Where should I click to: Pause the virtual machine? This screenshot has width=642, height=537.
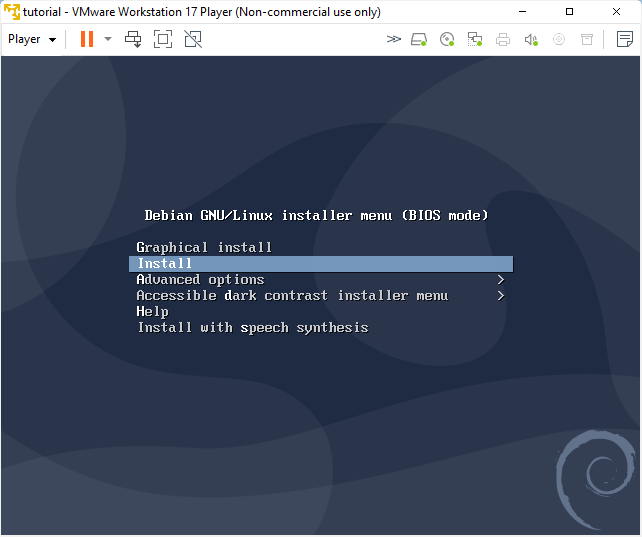point(87,39)
